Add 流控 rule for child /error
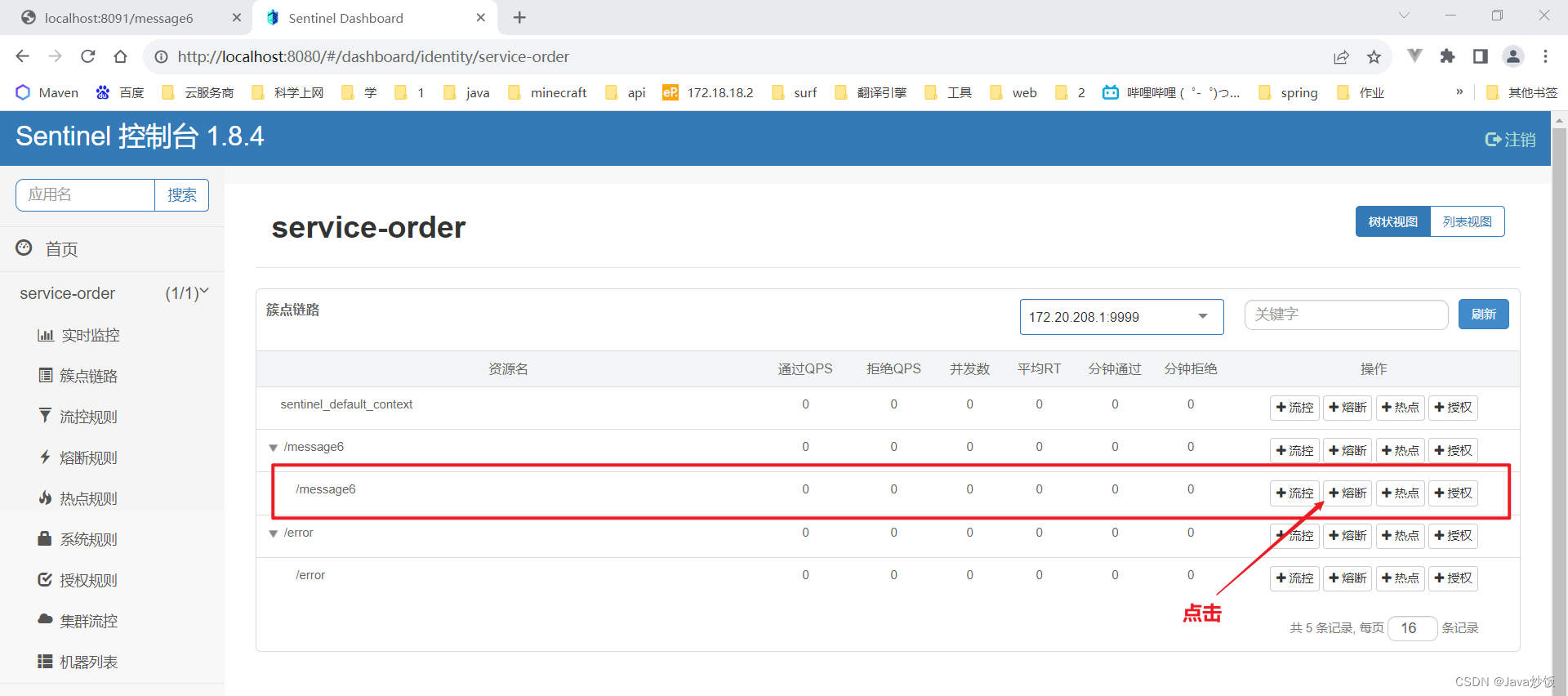Image resolution: width=1568 pixels, height=696 pixels. tap(1294, 578)
